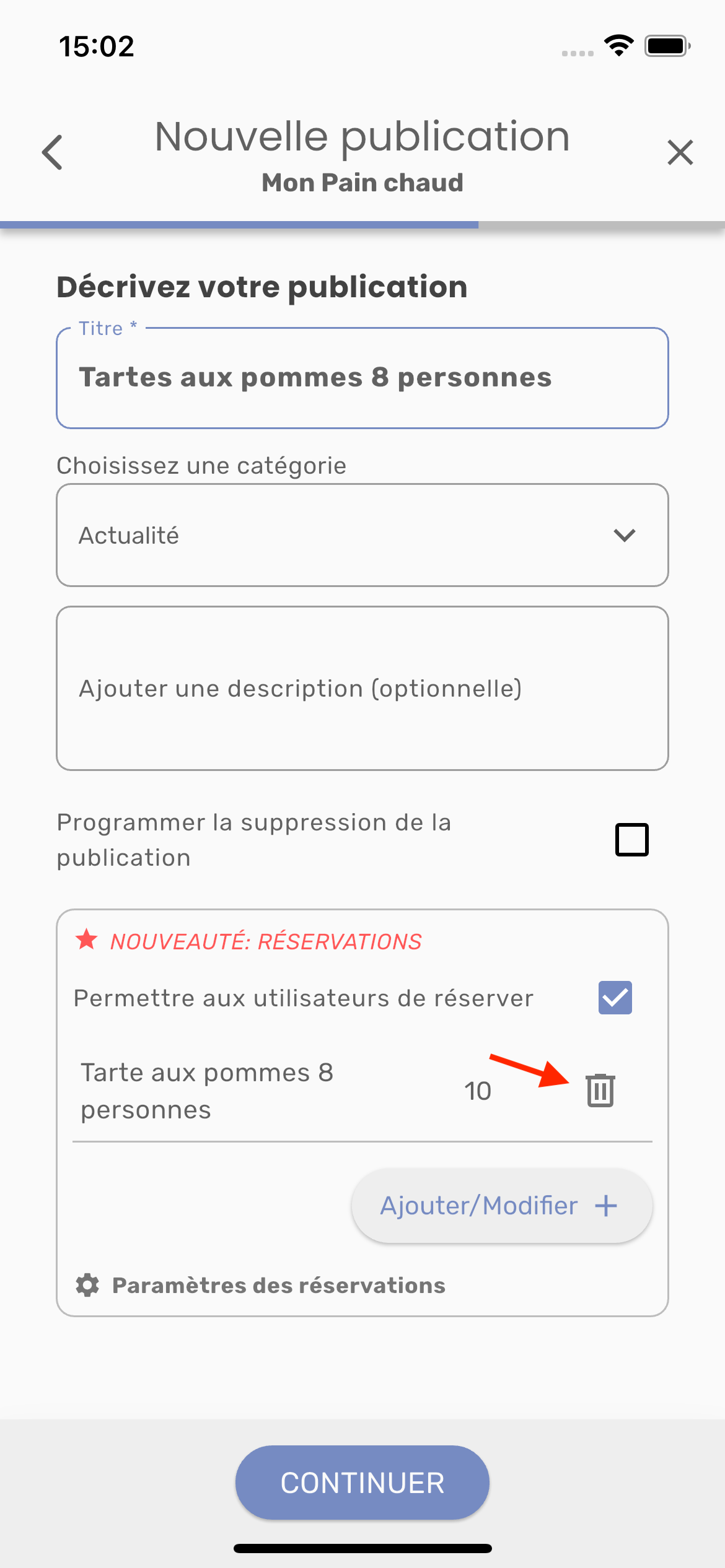
Task: Click the optional description text area
Action: [362, 688]
